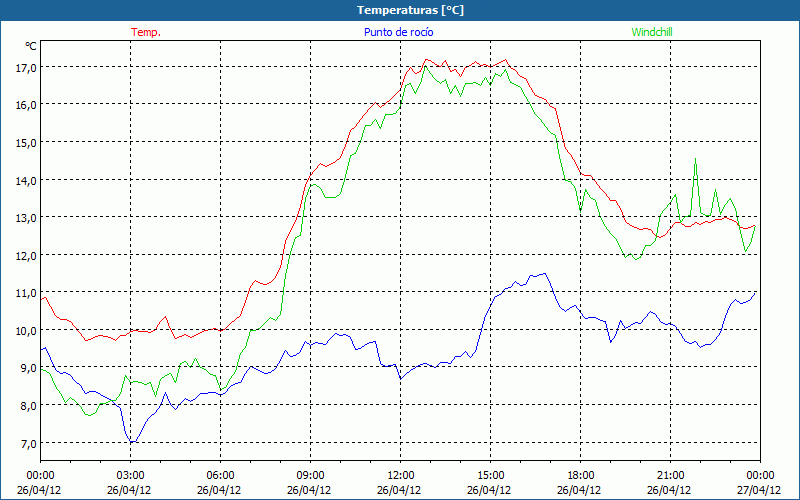The width and height of the screenshot is (800, 500).
Task: Click the 16,0 y-axis value
Action: [26, 105]
